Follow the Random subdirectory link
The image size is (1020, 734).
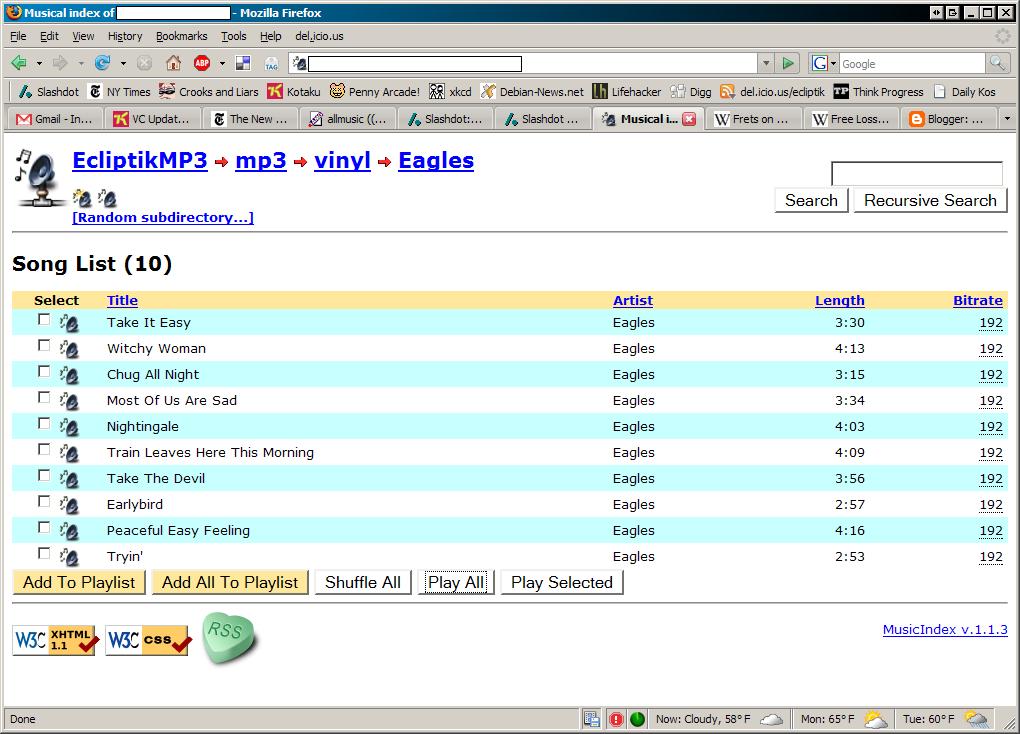[x=163, y=218]
